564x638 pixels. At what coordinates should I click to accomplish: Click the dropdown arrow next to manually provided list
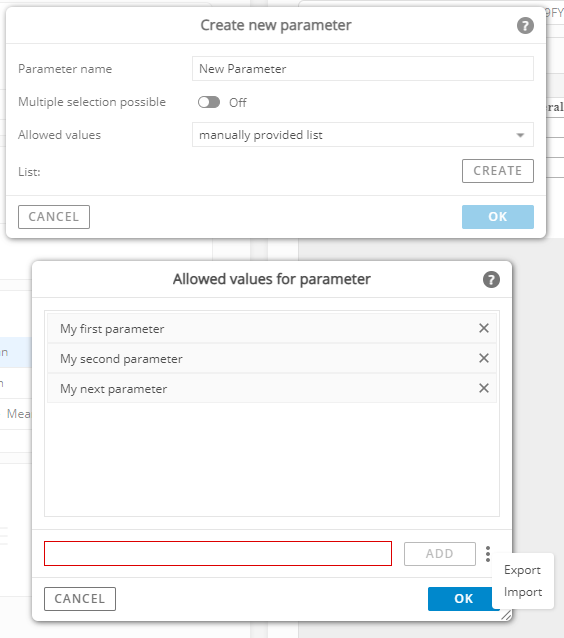520,135
